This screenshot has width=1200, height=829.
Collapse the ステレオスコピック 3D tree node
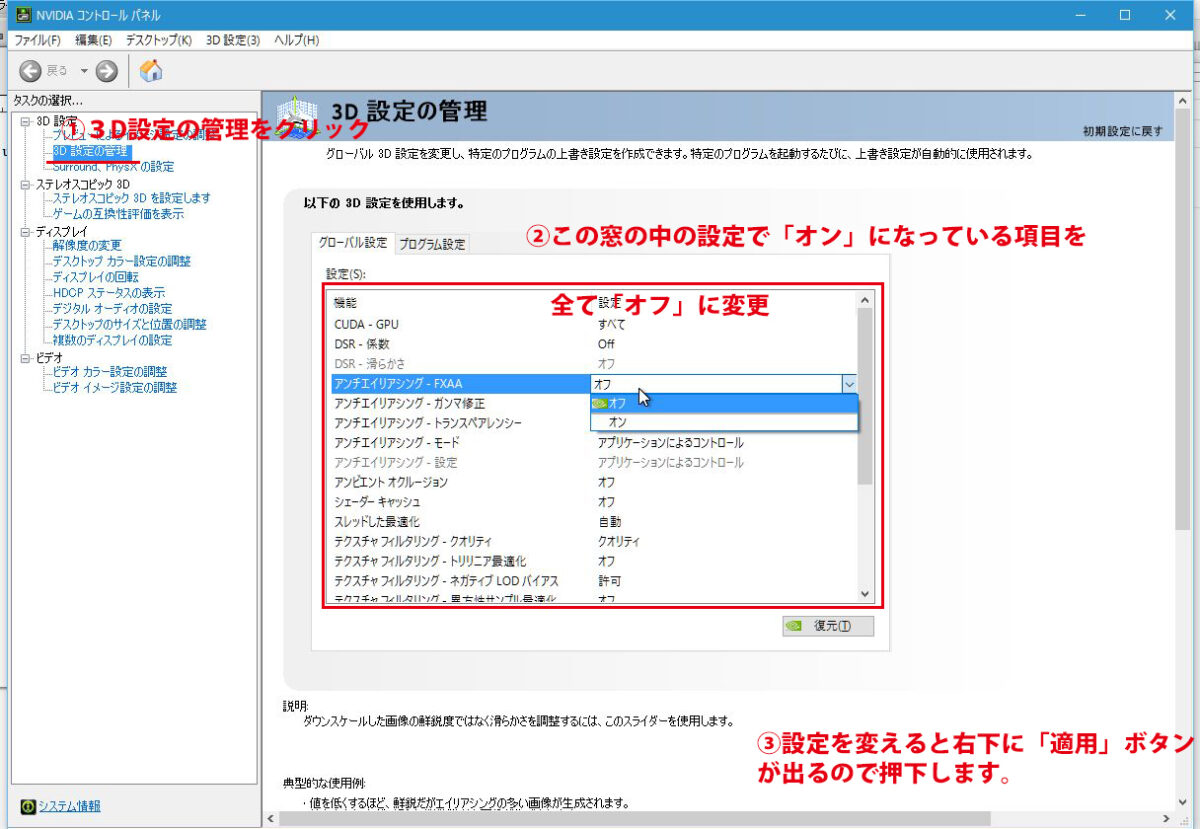25,184
